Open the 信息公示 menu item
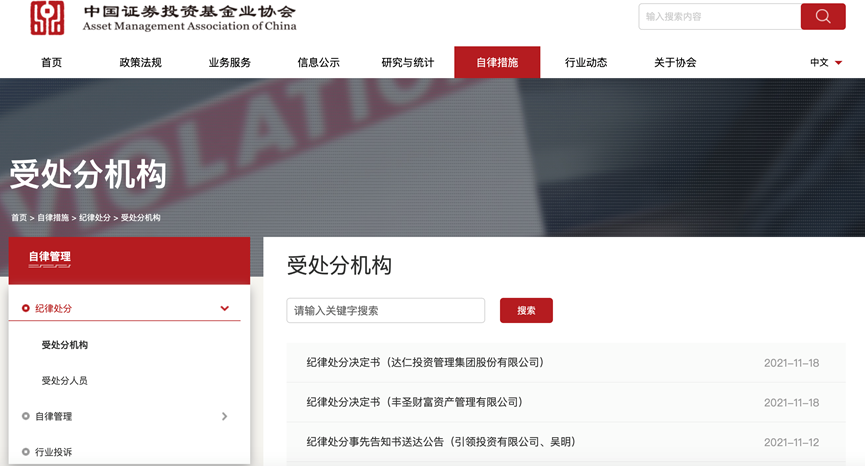This screenshot has width=865, height=466. click(x=318, y=62)
